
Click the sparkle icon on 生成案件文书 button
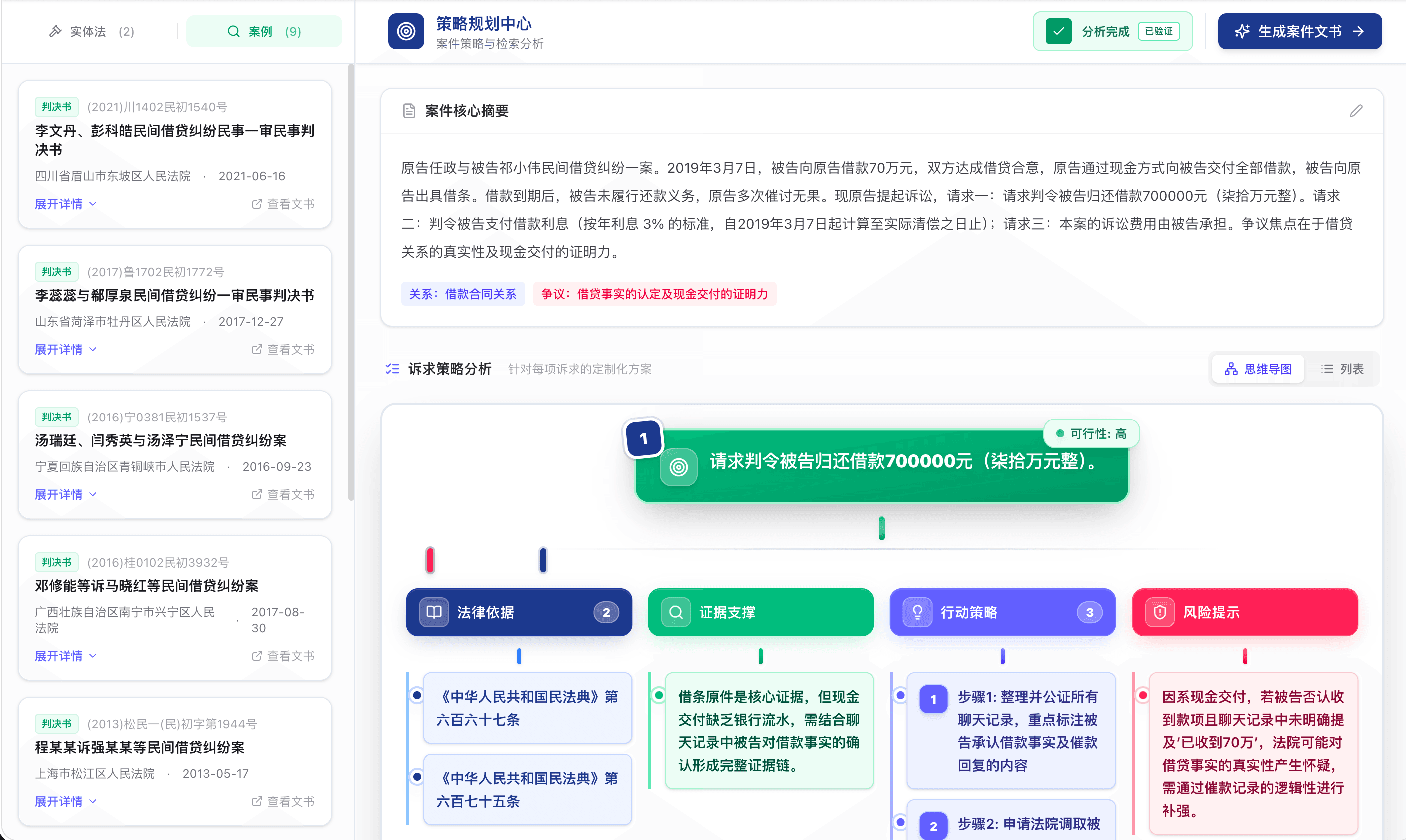pyautogui.click(x=1241, y=31)
